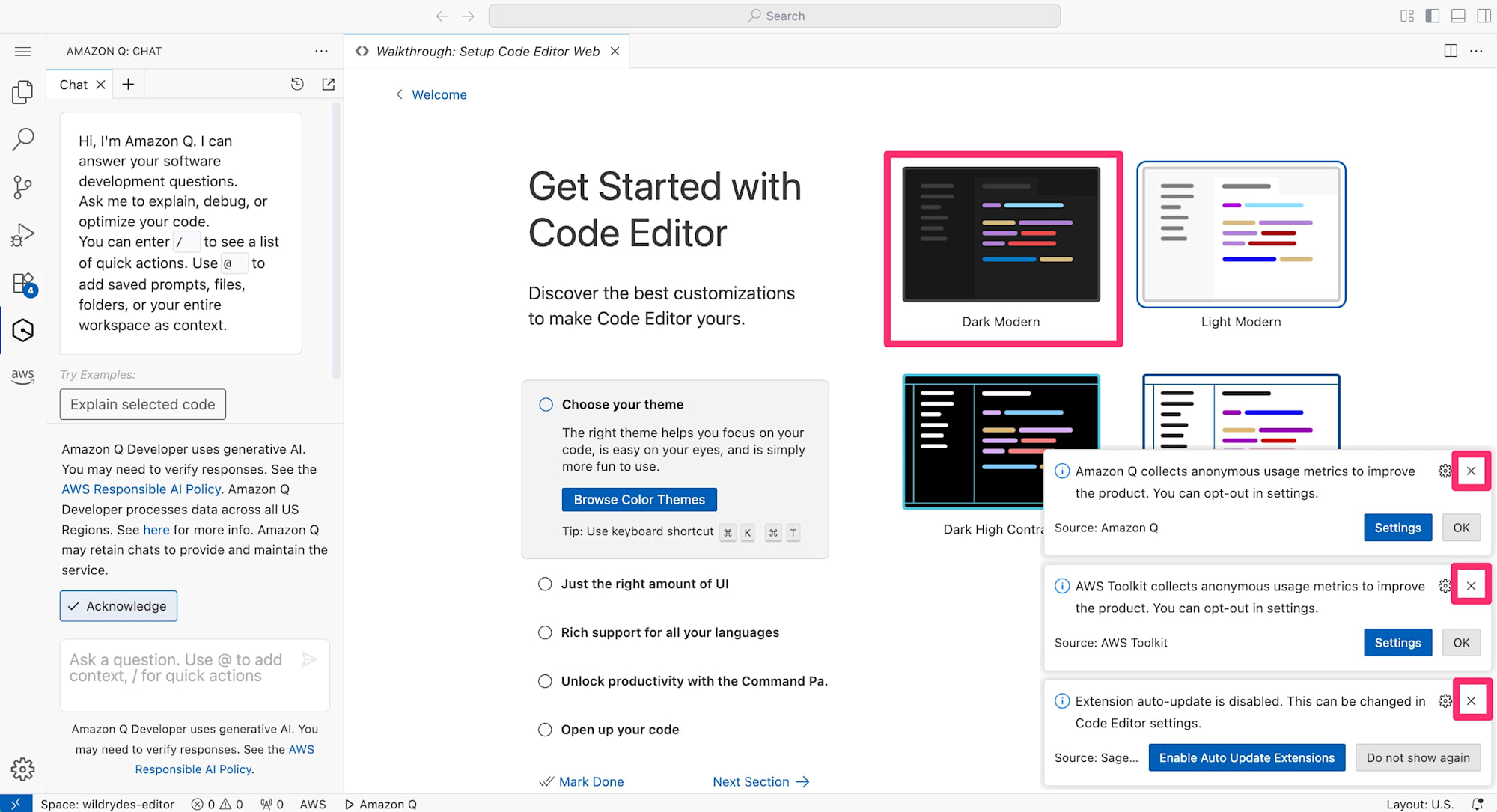Select the Walkthrough Setup Code Editor tab
Screen dimensions: 1497x812
coord(487,51)
